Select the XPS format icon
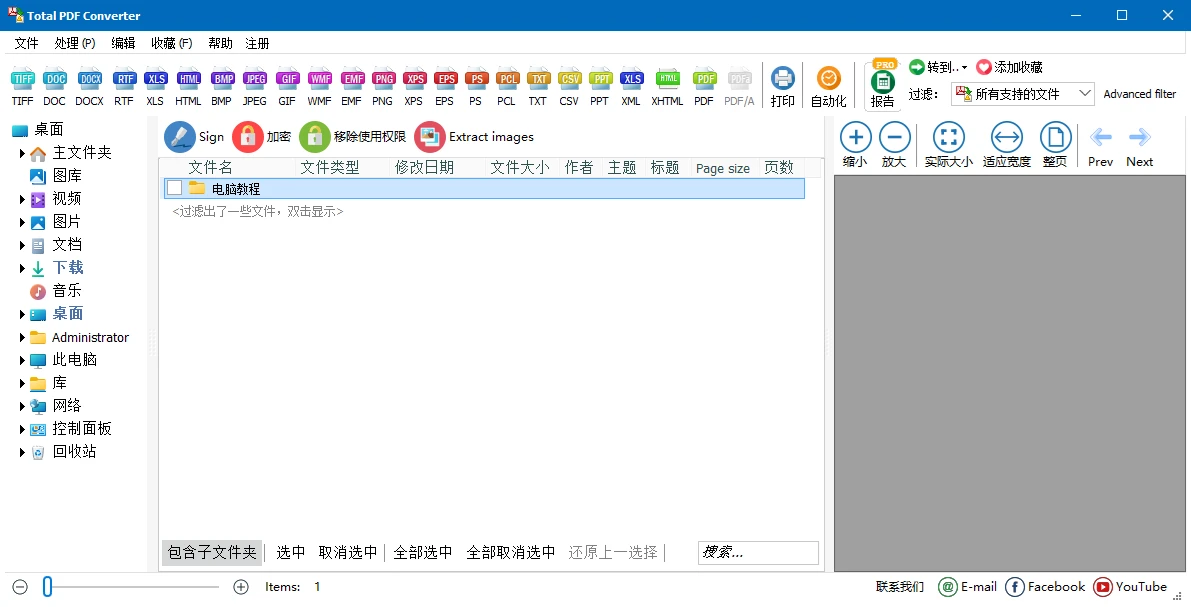The image size is (1191, 607). pyautogui.click(x=414, y=86)
